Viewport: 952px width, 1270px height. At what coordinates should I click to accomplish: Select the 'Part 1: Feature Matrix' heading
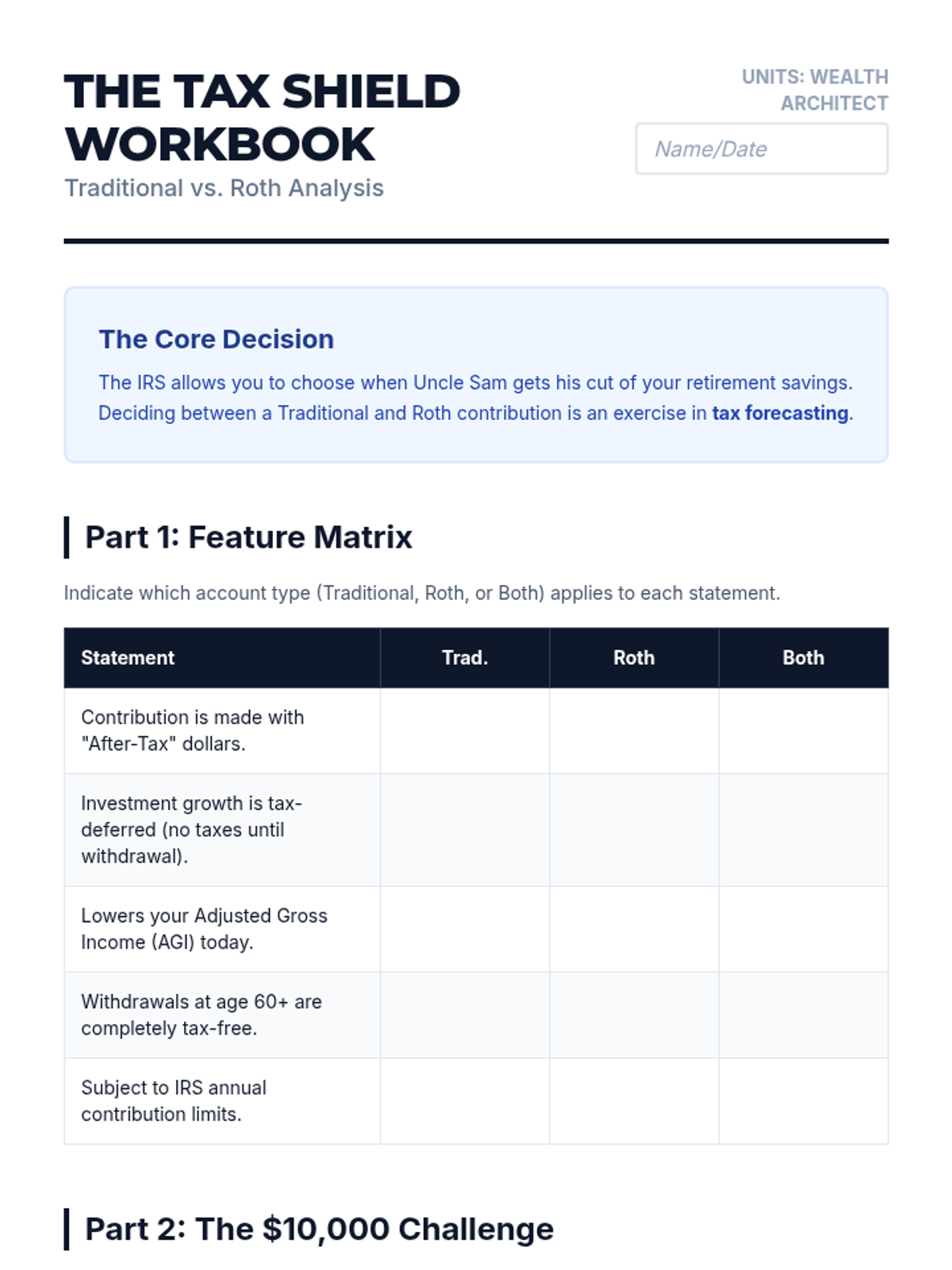[248, 537]
